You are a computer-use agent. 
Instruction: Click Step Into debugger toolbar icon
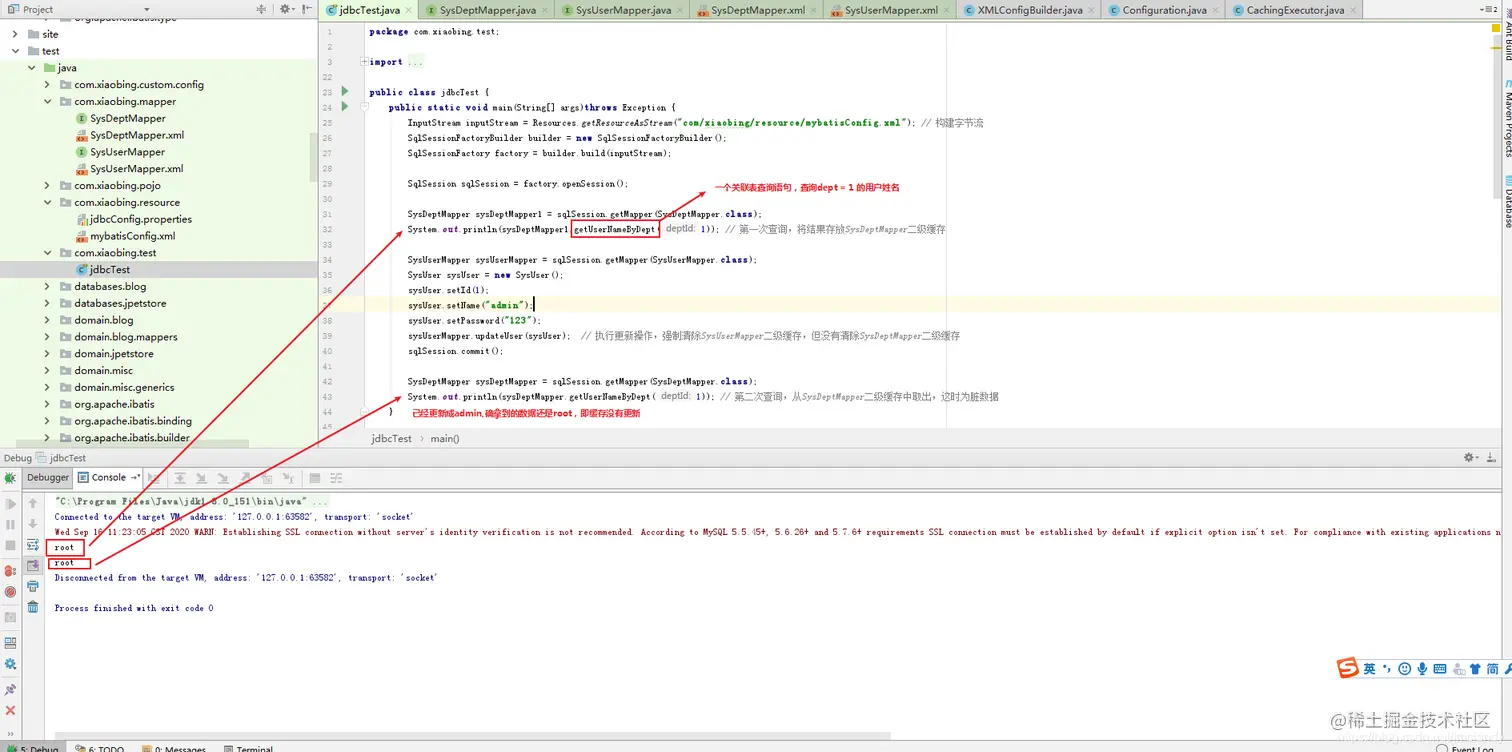point(202,478)
